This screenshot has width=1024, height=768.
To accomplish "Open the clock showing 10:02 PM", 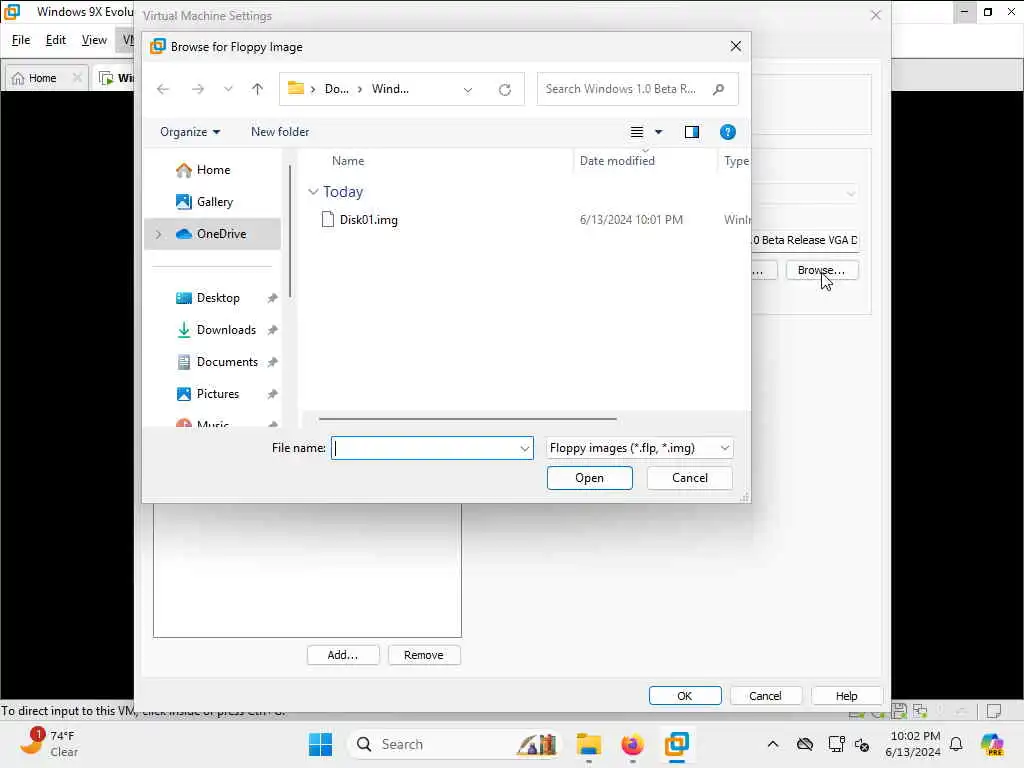I will coord(913,744).
